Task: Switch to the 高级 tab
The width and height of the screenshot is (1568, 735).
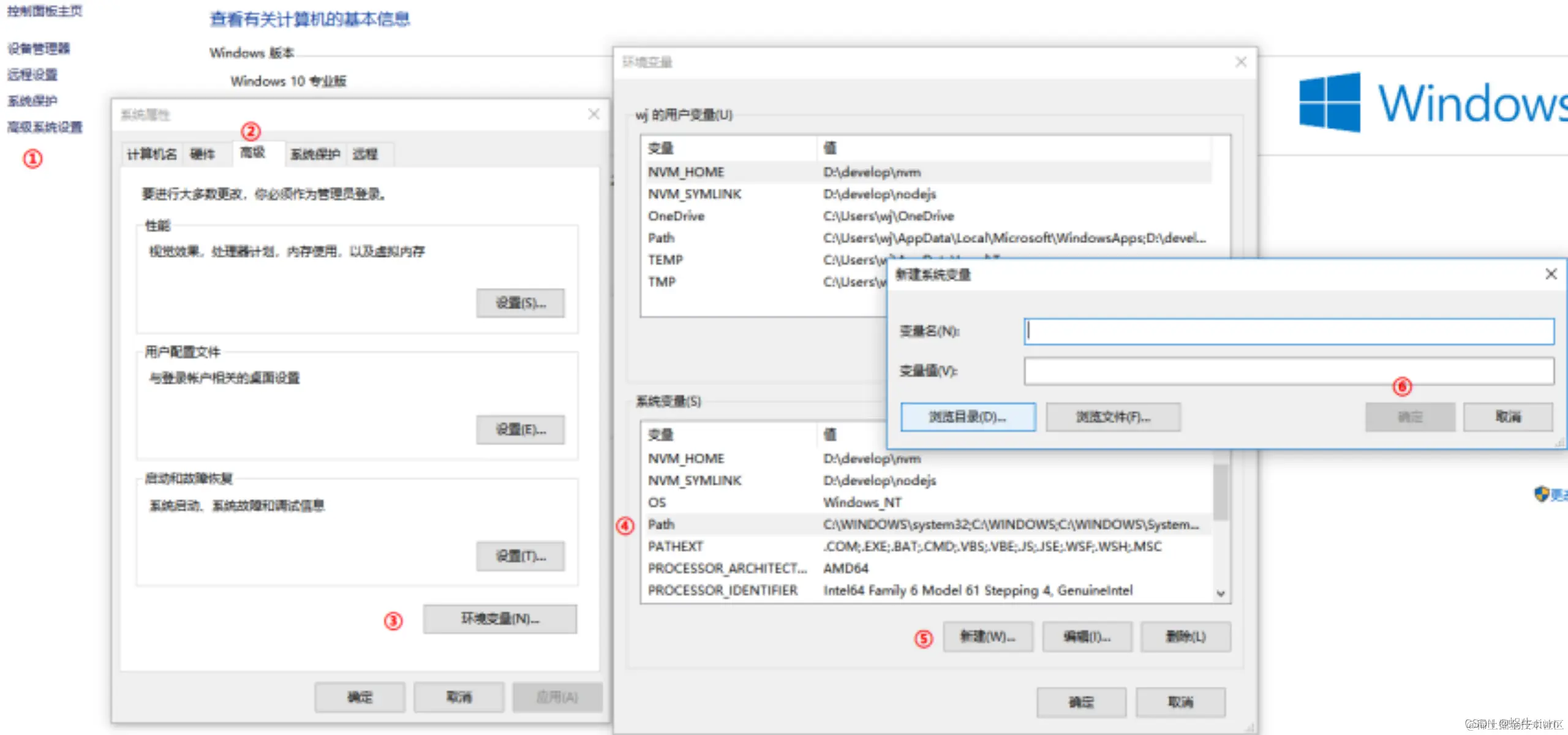Action: tap(252, 153)
